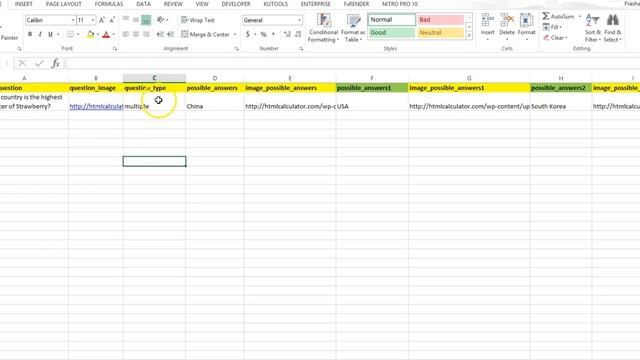Click Increase Indent icon
The image size is (640, 360).
(x=171, y=34)
